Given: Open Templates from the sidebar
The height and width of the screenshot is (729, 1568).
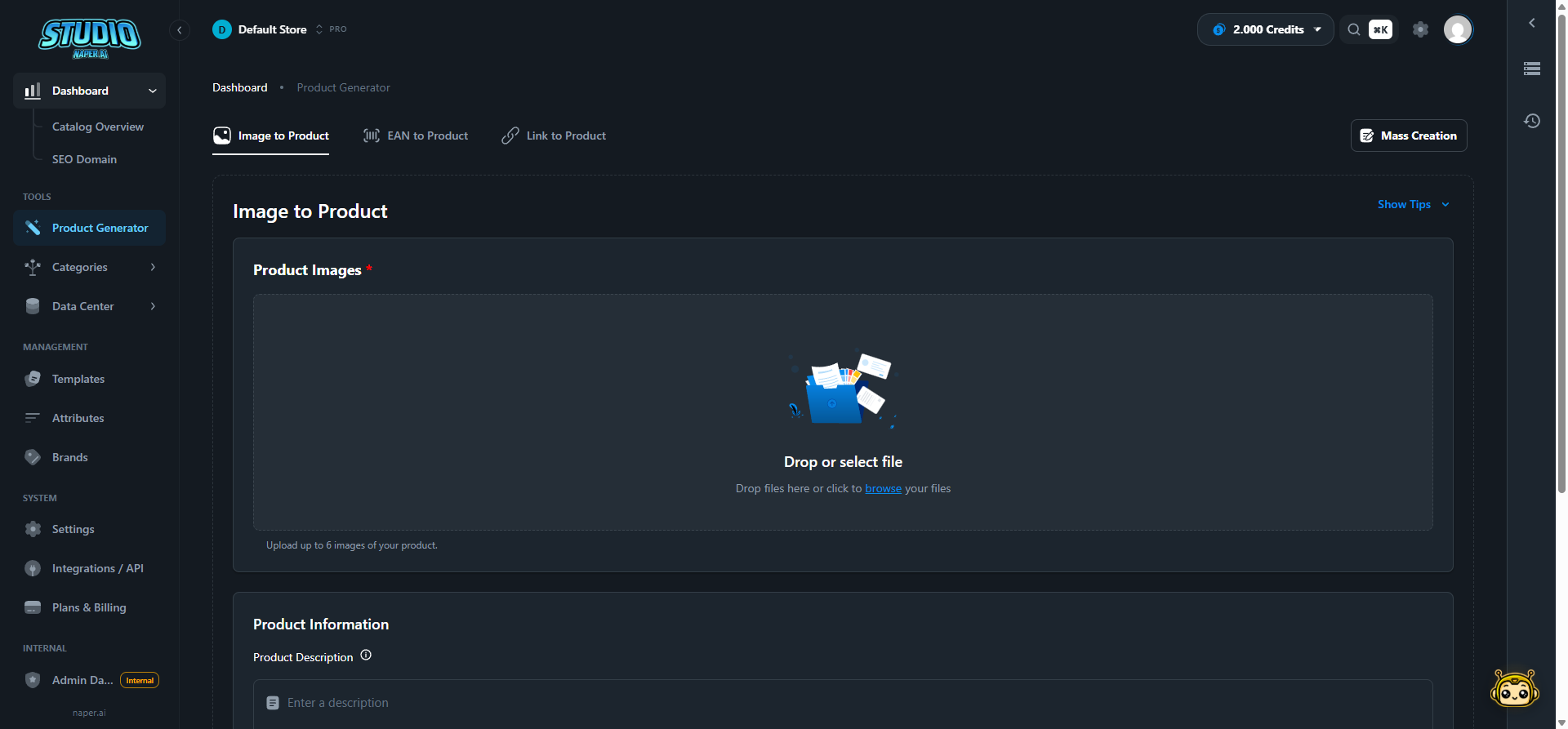Looking at the screenshot, I should coord(89,379).
